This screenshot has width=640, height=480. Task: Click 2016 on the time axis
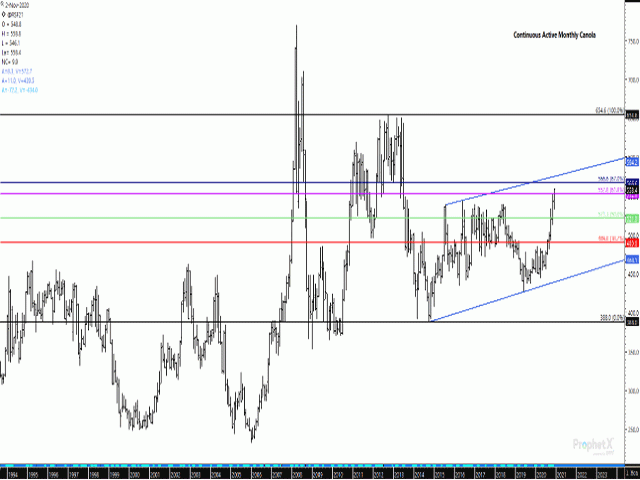click(460, 476)
